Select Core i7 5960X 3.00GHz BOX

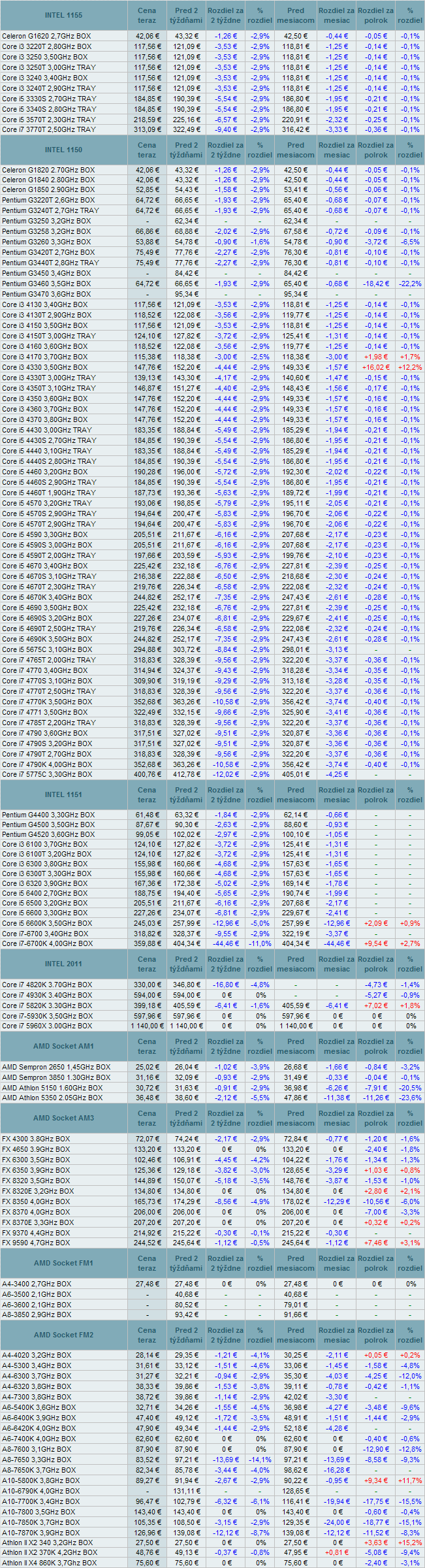47,1026
